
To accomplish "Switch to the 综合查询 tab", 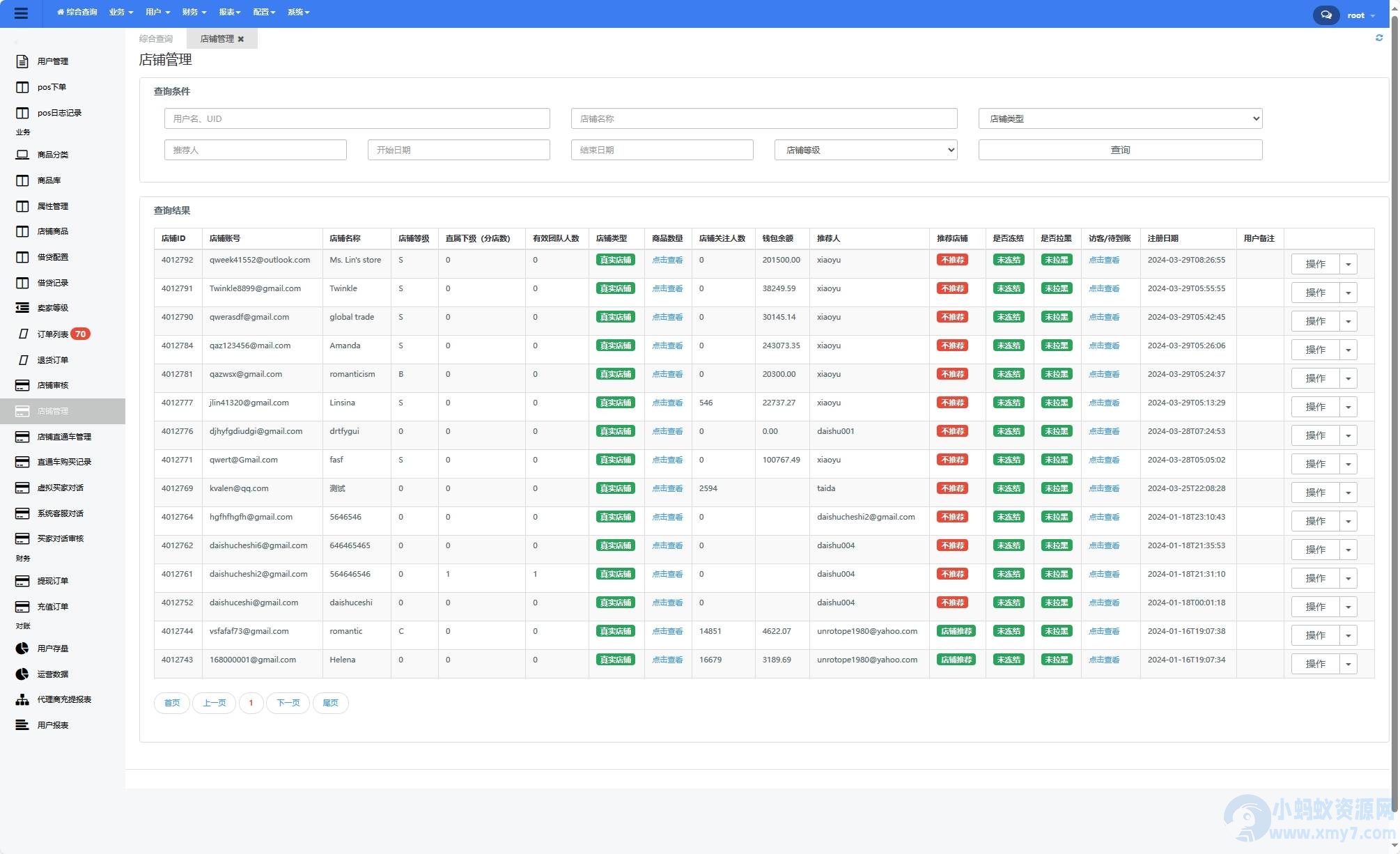I will click(156, 39).
